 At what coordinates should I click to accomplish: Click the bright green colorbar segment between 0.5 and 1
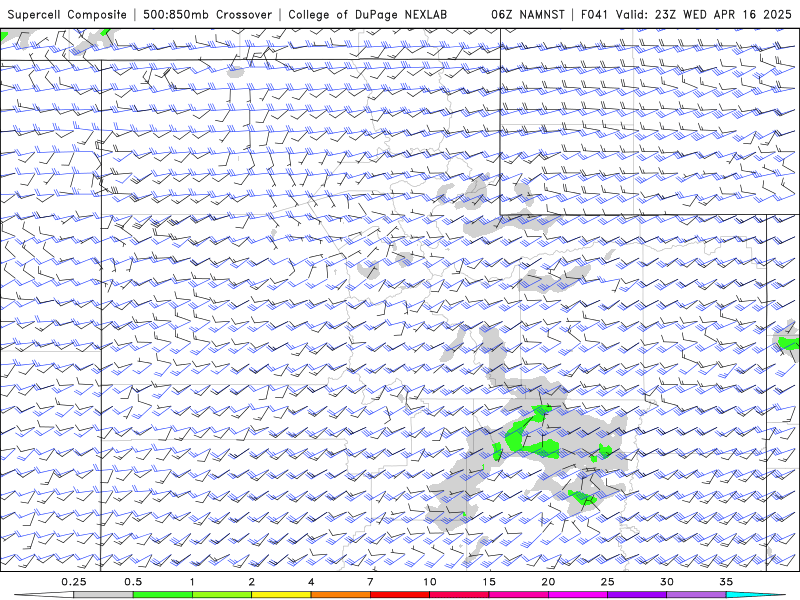click(162, 595)
